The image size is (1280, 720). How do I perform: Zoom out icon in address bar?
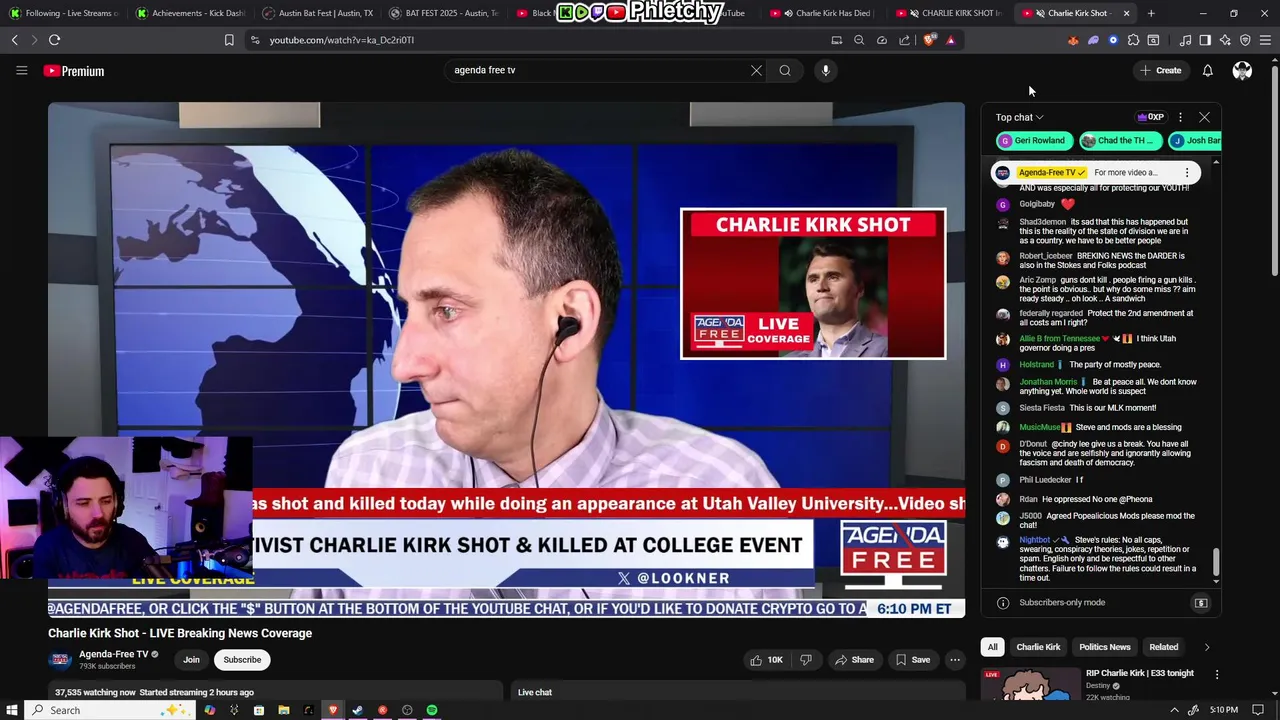tap(859, 40)
